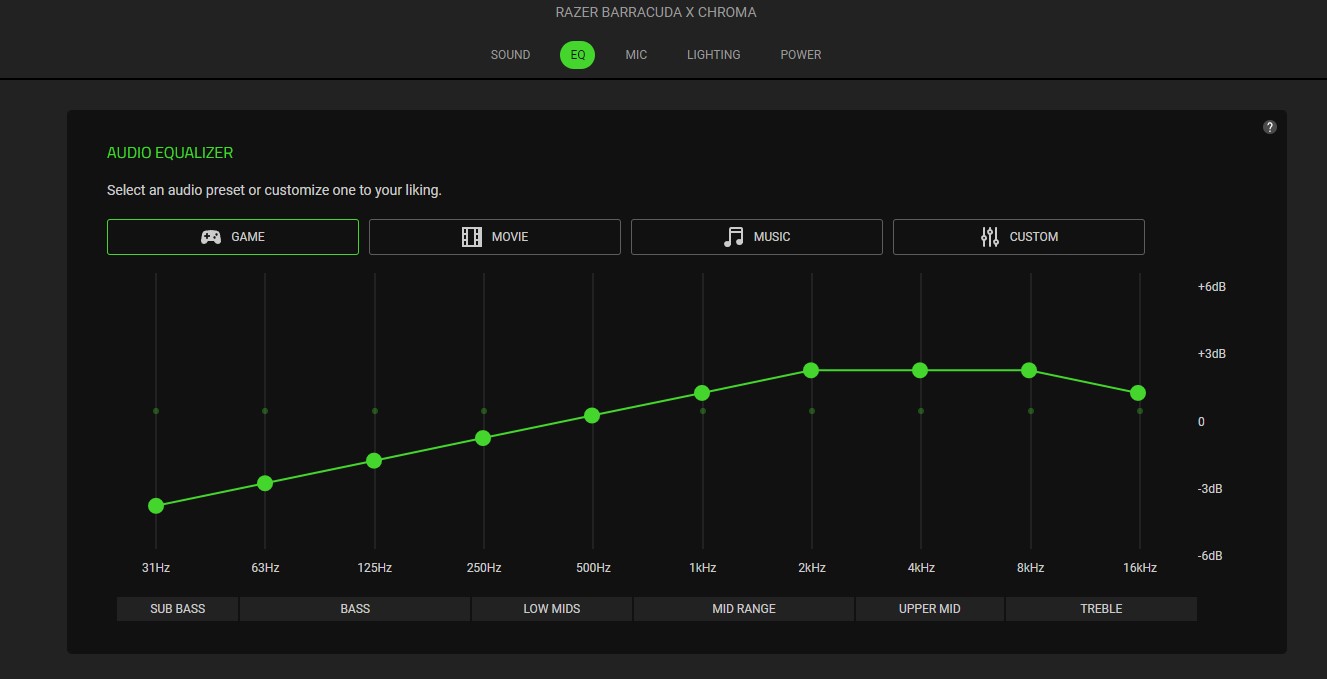1327x679 pixels.
Task: Click the 250Hz frequency label
Action: pyautogui.click(x=483, y=568)
